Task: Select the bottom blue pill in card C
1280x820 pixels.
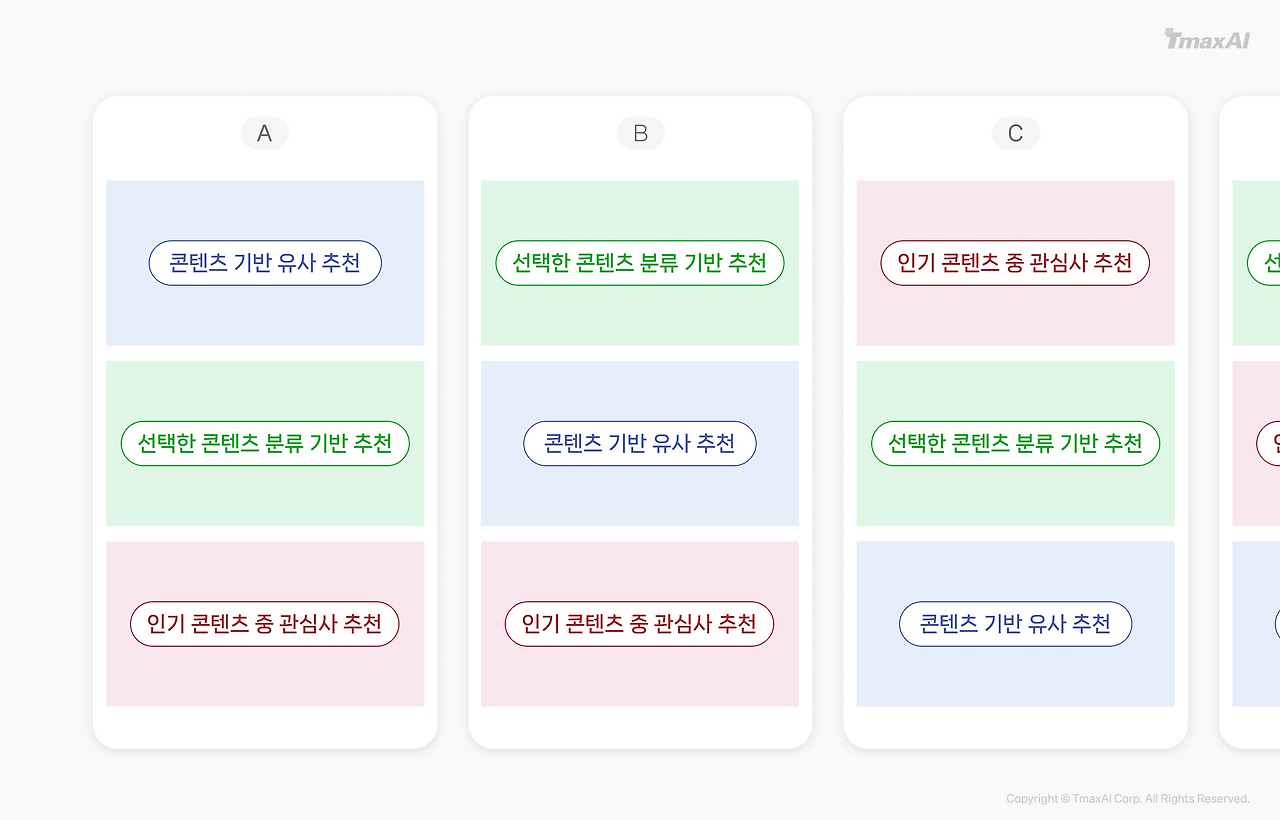Action: point(1015,623)
